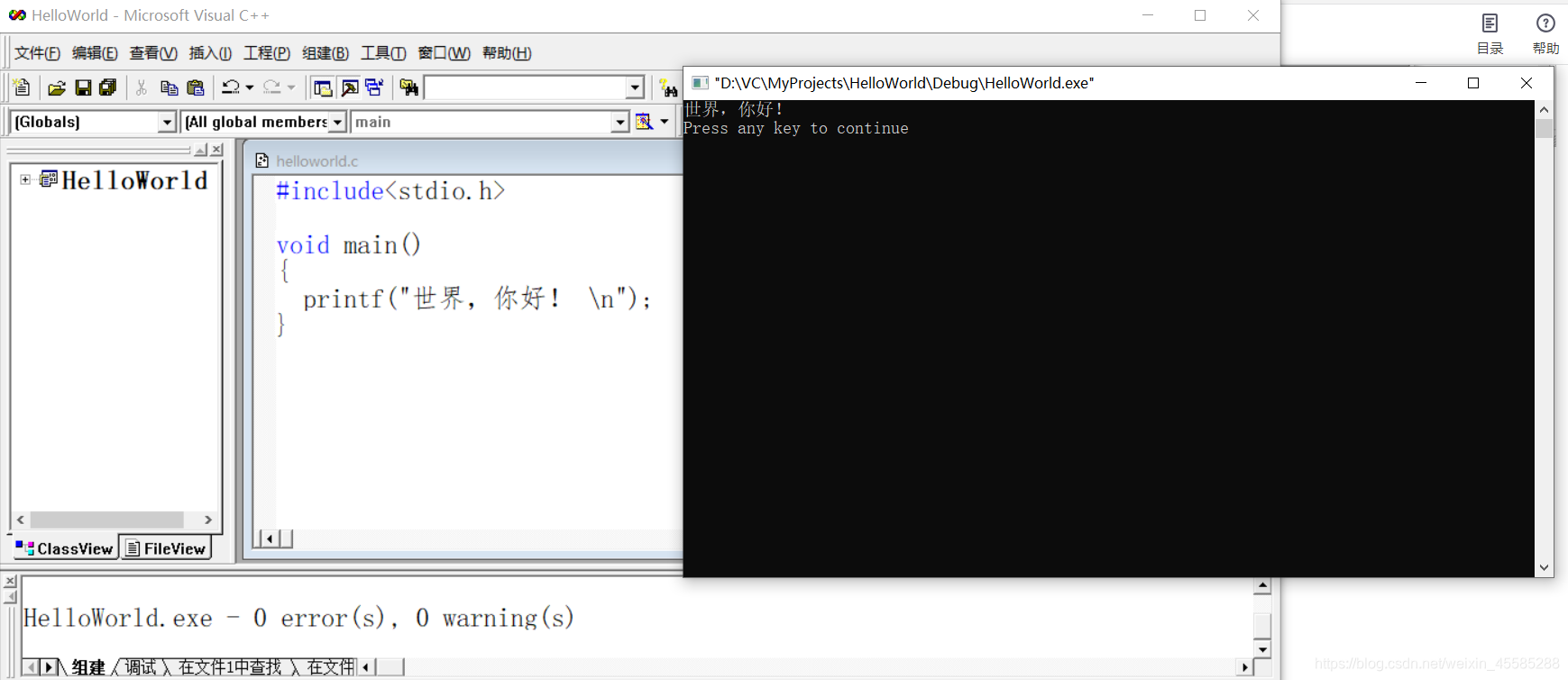Click the output tab scroll right arrow
Viewport: 1568px width, 680px height.
(x=49, y=667)
